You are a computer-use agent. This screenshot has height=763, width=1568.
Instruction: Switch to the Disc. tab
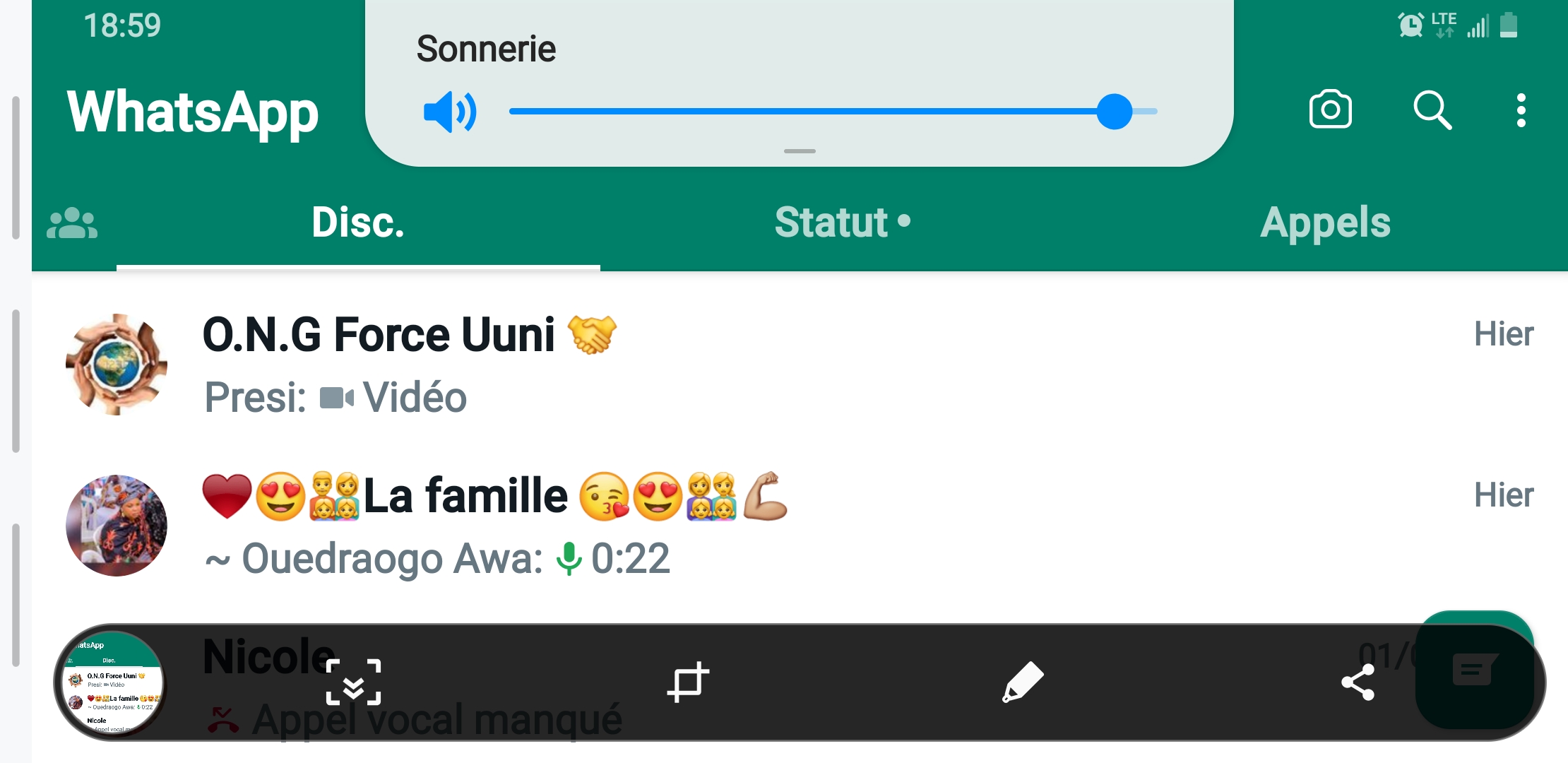(x=358, y=223)
